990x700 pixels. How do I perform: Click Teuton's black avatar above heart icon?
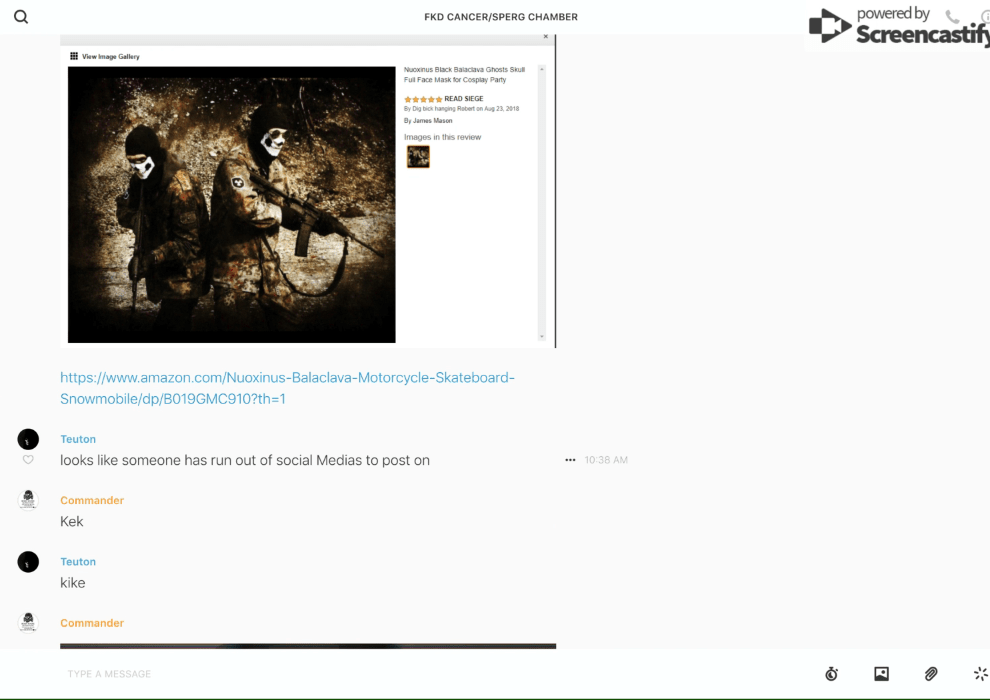tap(28, 439)
